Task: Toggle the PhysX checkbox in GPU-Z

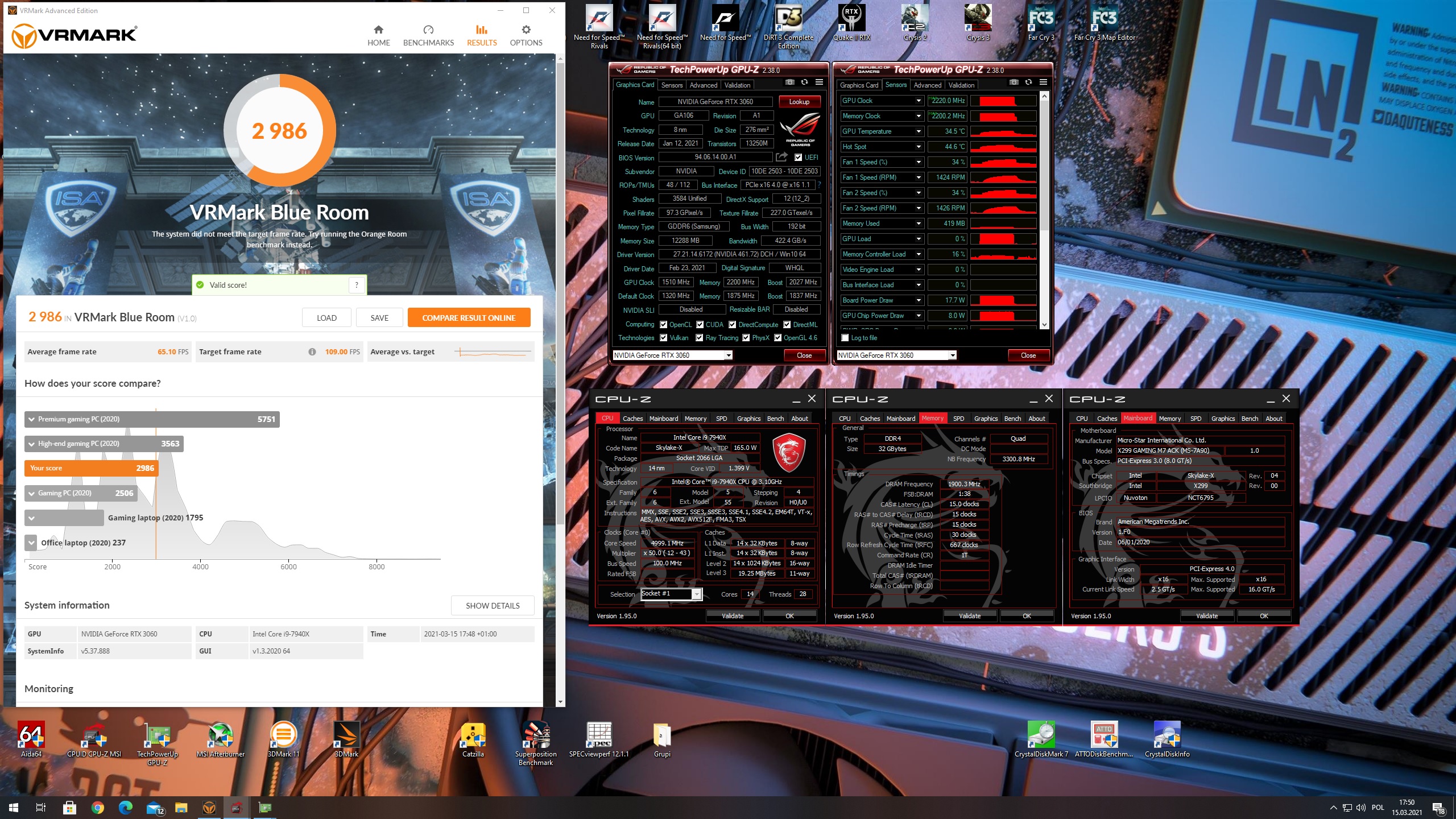Action: tap(746, 338)
